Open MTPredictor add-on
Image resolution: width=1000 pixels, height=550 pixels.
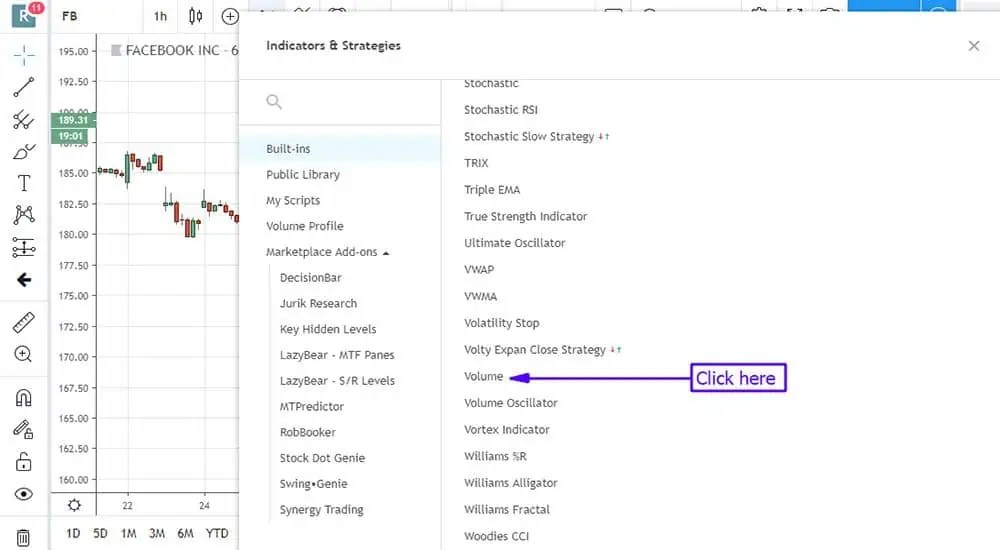[312, 406]
